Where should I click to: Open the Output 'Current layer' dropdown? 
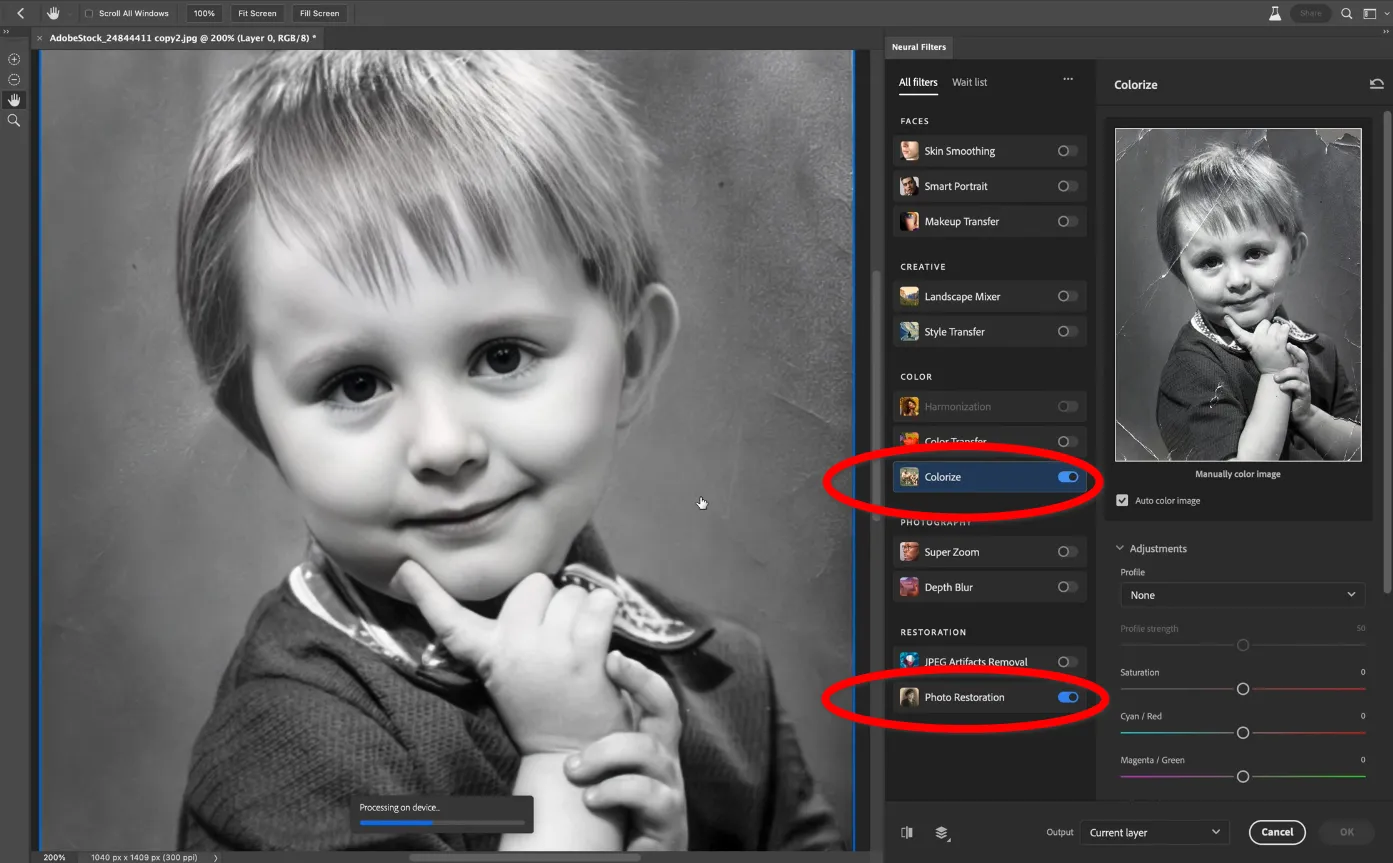pos(1154,831)
